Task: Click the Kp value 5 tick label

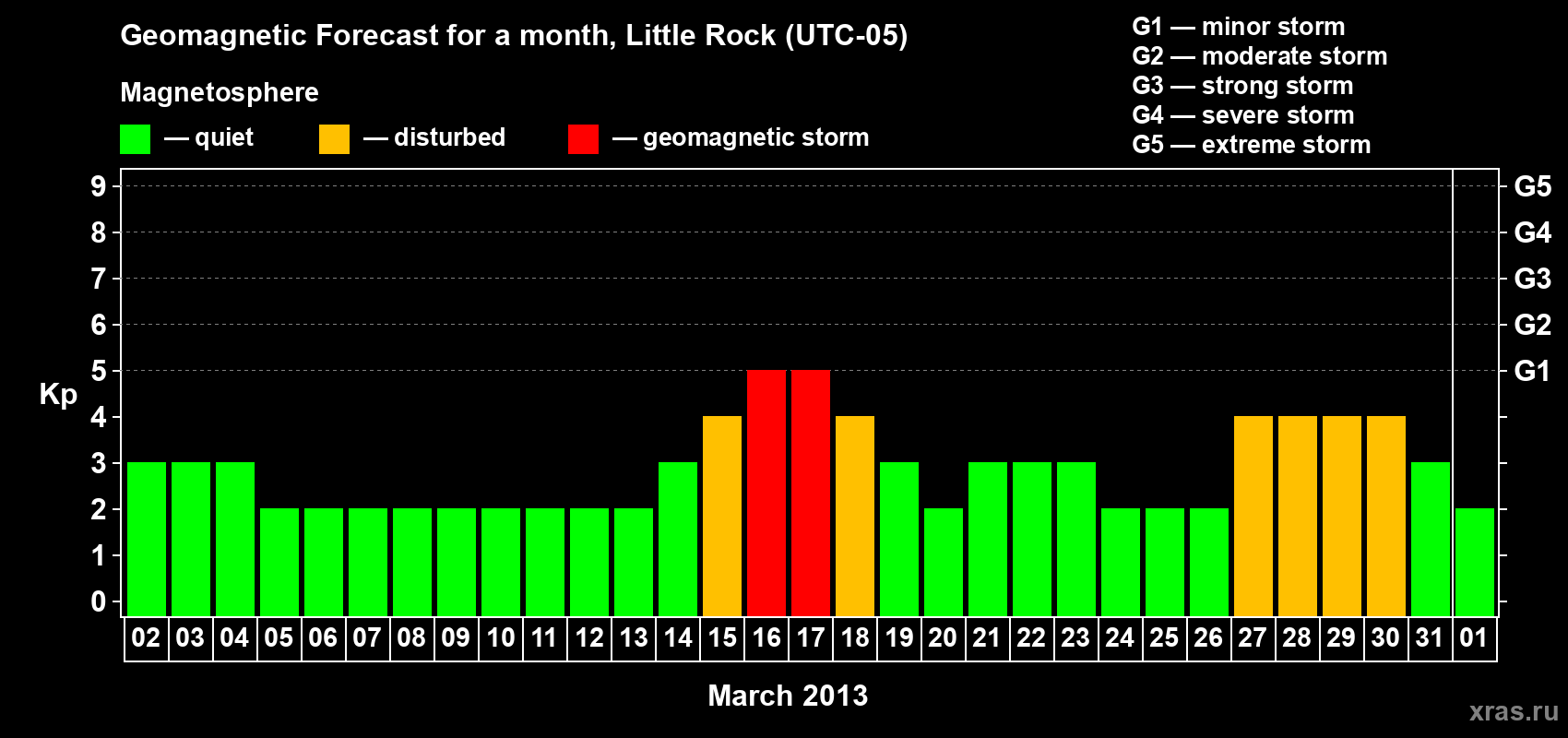Action: 99,371
